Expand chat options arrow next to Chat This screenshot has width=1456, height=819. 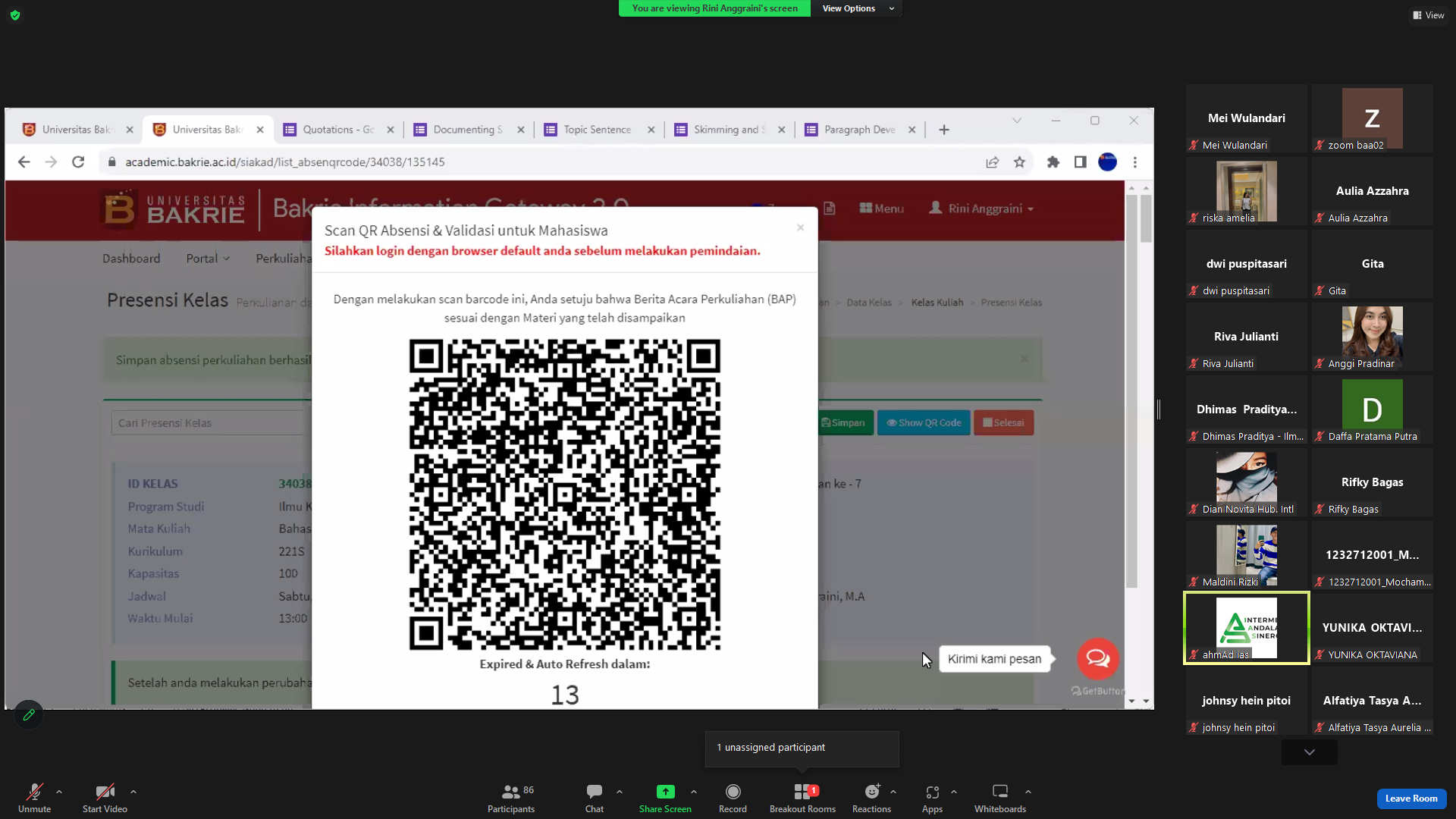(x=620, y=792)
